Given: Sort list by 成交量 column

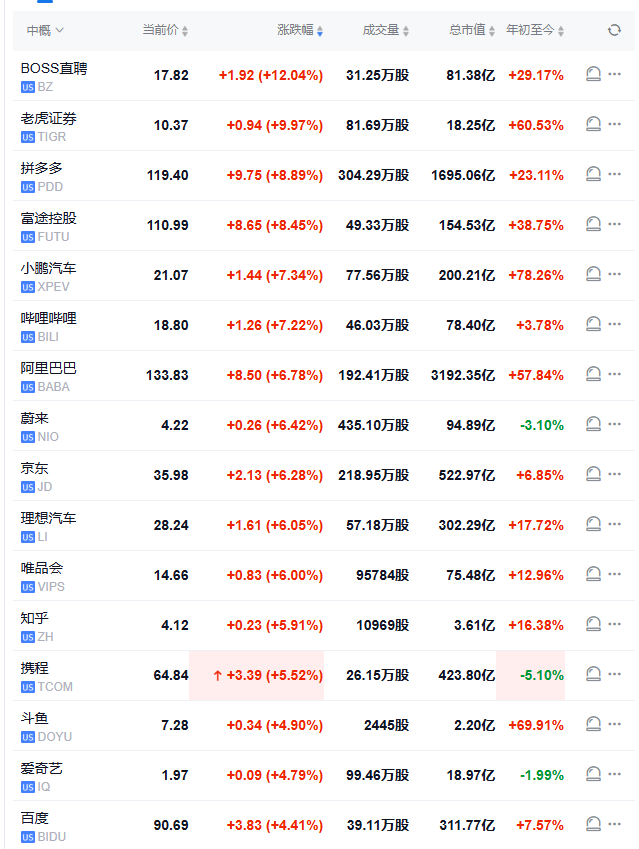Looking at the screenshot, I should coord(385,31).
